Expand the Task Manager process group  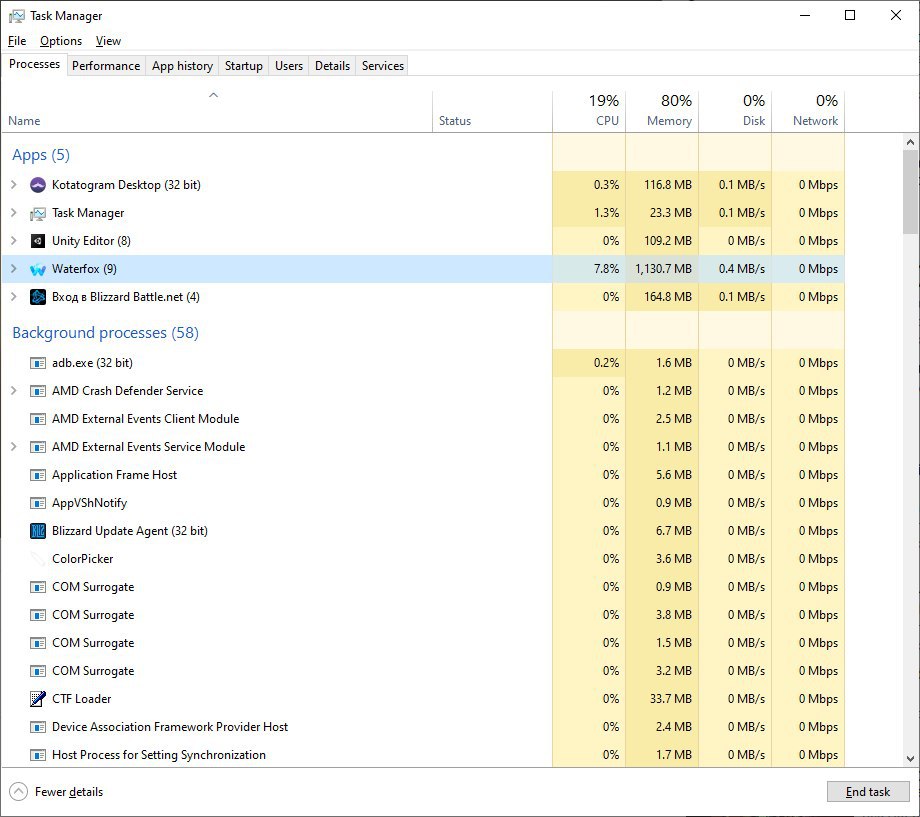point(13,213)
